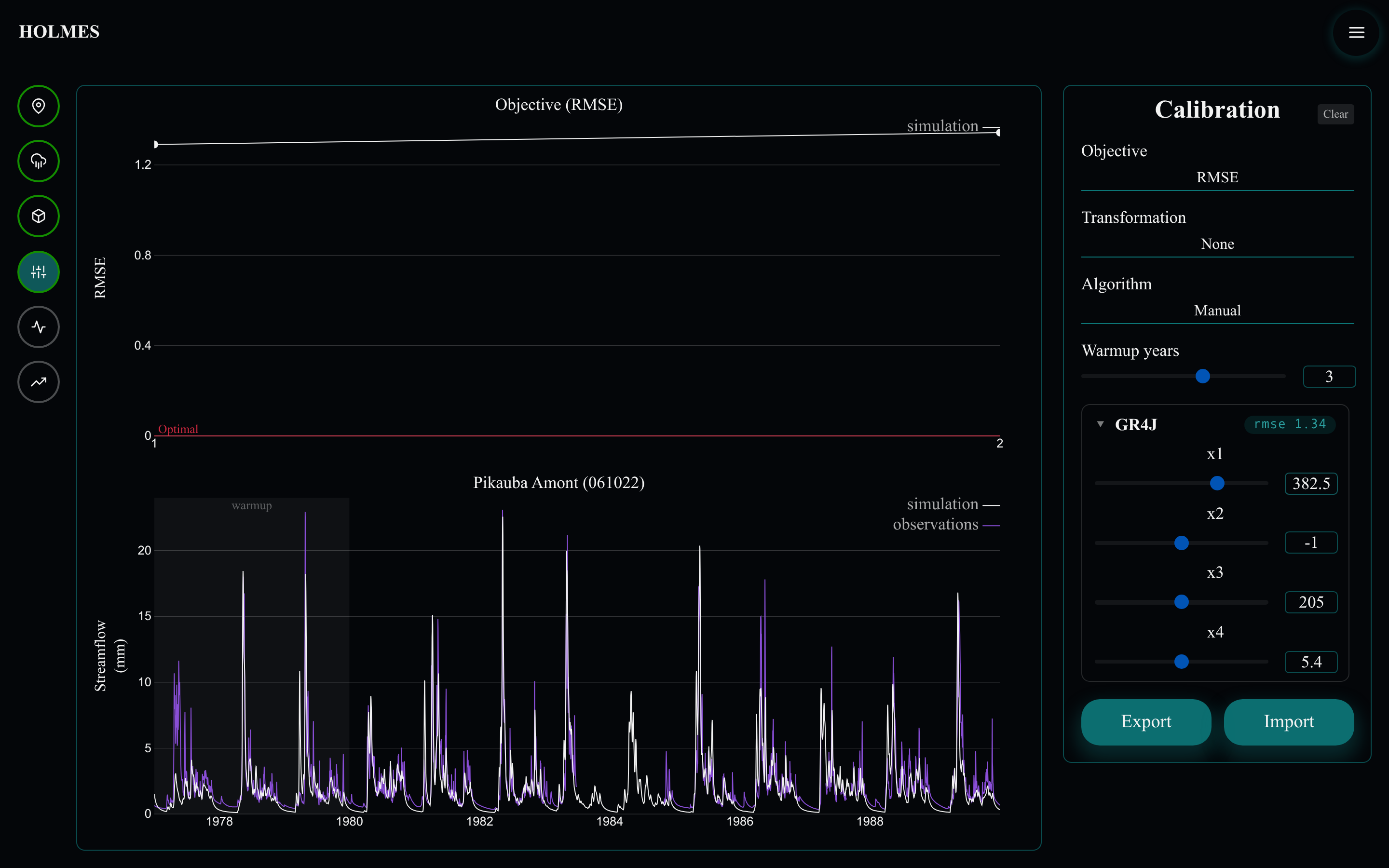
Task: Edit the x3 value 205 field
Action: (x=1311, y=602)
